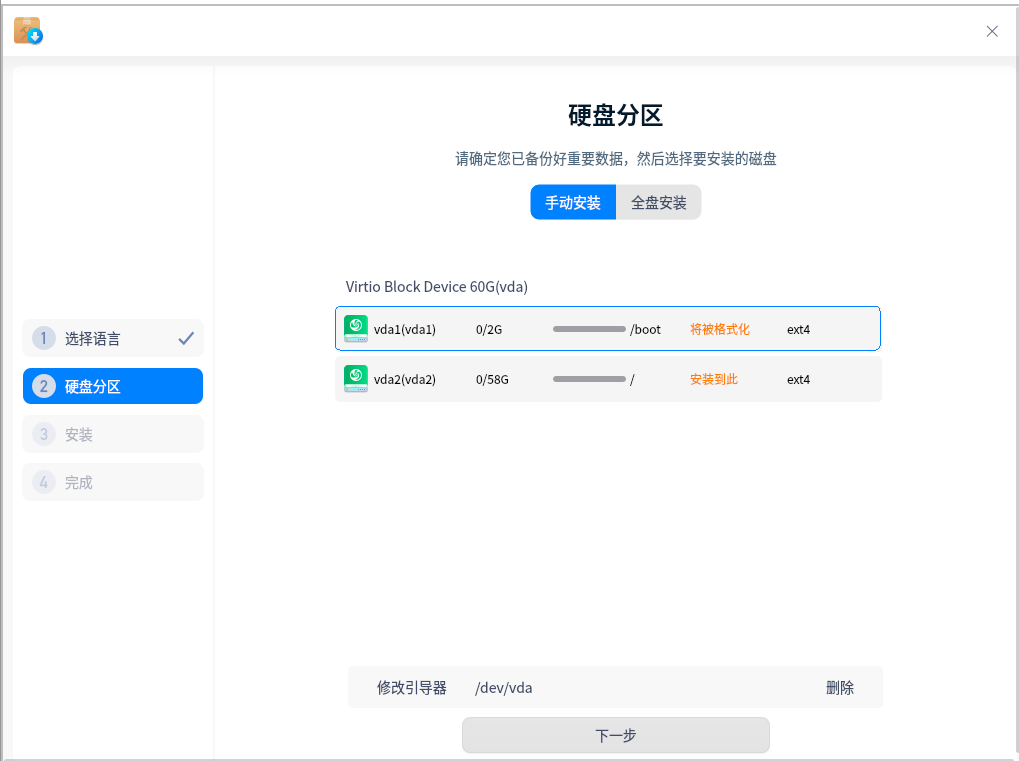Click 修改引导器 to change bootloader
The image size is (1019, 761).
[411, 688]
